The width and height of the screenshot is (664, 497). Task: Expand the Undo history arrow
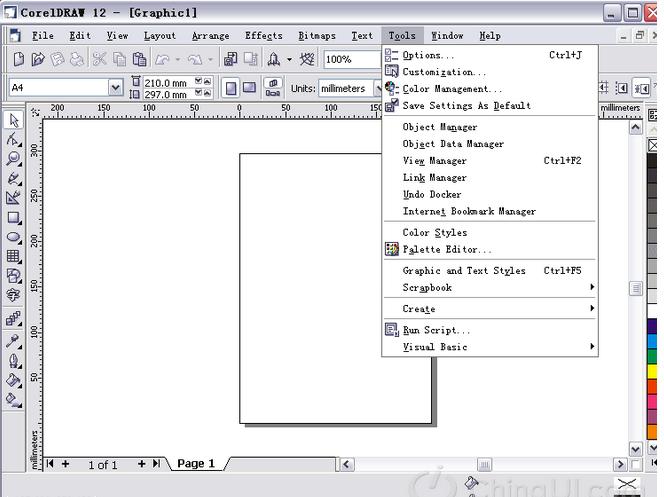(178, 59)
